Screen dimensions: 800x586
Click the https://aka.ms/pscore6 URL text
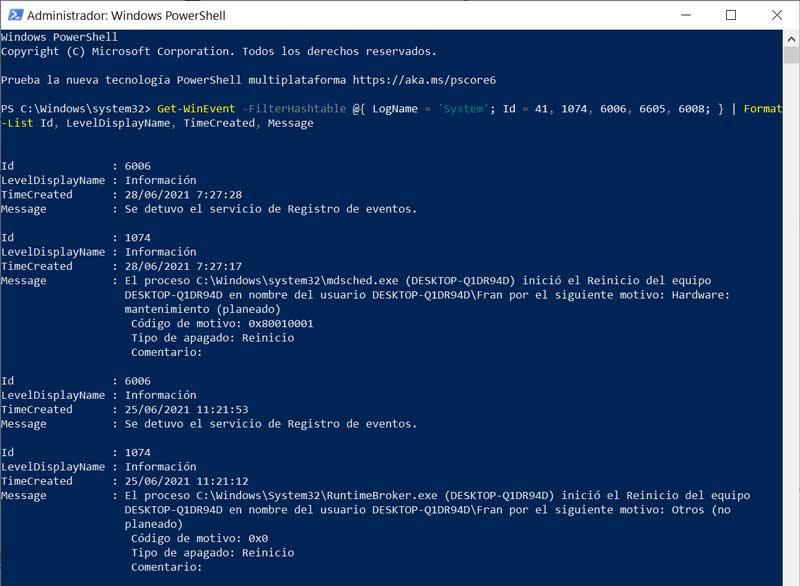[424, 80]
